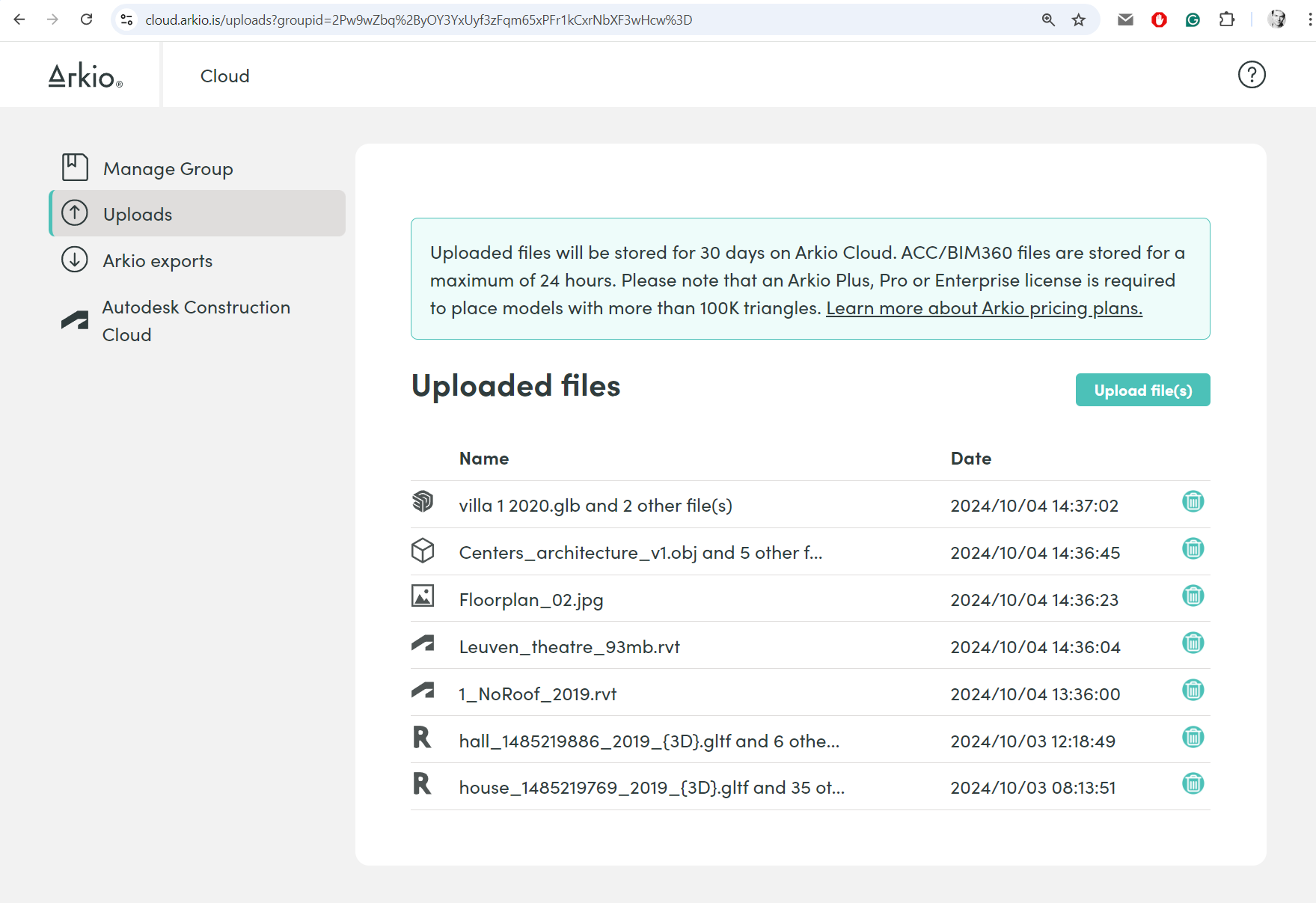Open the browser extensions puzzle icon

(x=1227, y=19)
